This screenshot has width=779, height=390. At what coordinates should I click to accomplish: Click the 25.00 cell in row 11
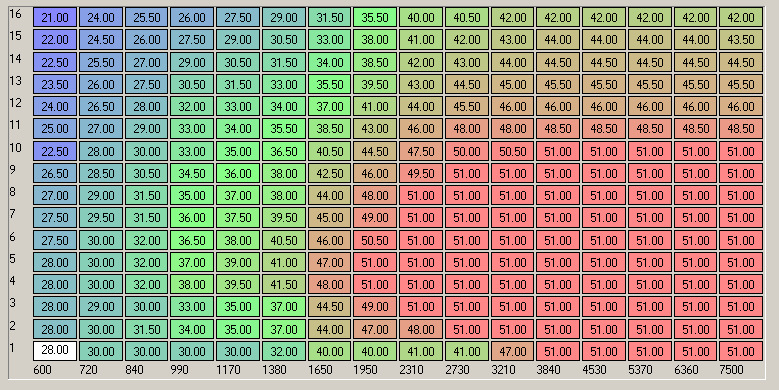point(55,129)
